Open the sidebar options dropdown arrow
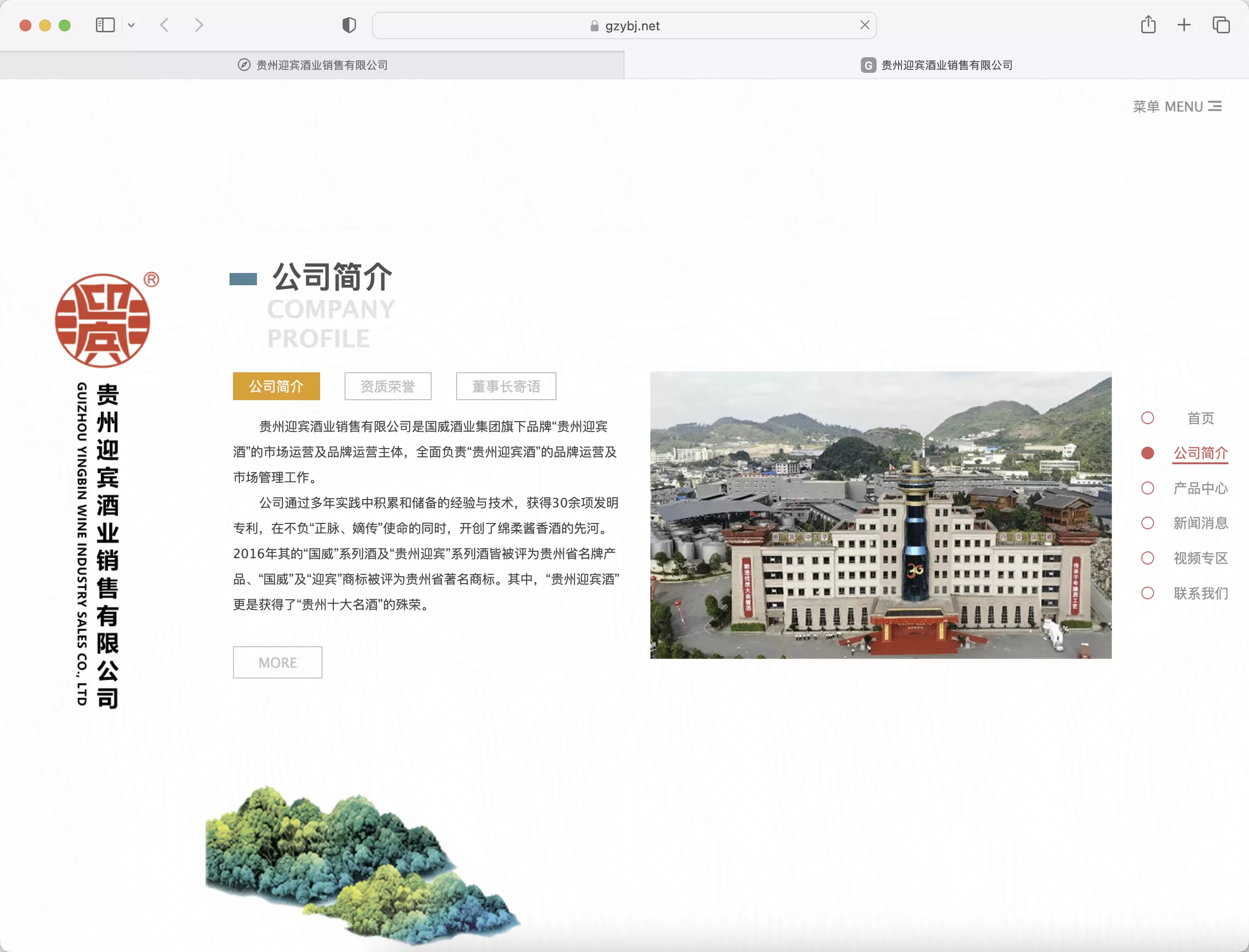This screenshot has width=1249, height=952. (131, 25)
